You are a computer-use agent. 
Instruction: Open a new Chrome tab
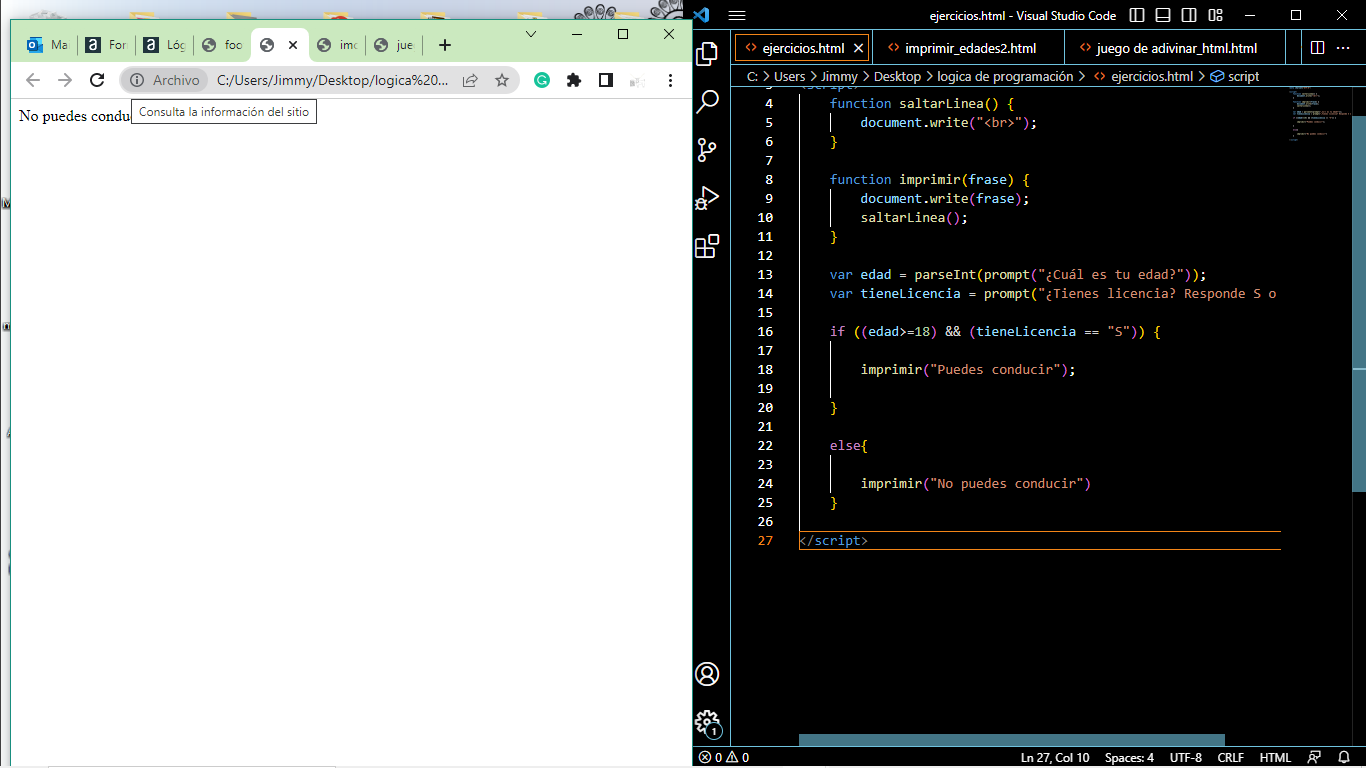445,45
